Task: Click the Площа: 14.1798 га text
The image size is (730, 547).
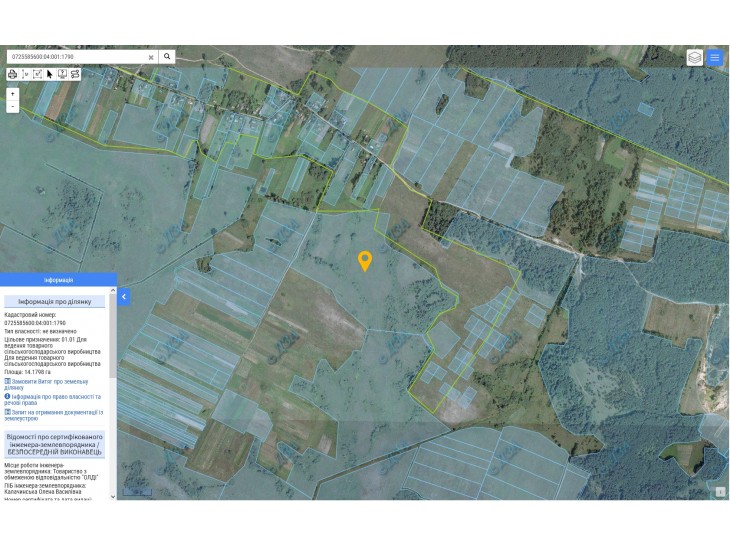Action: coord(27,372)
